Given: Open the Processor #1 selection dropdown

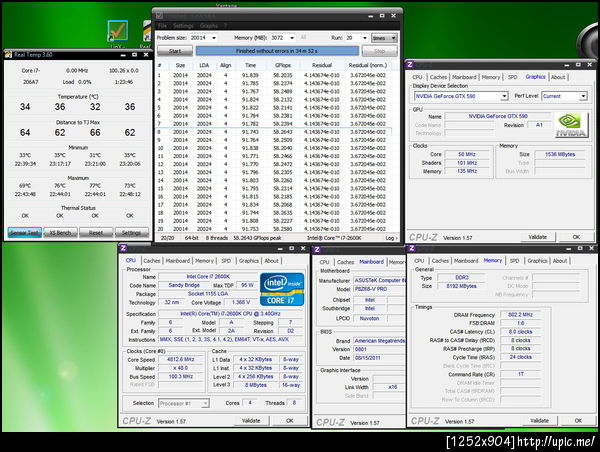Looking at the screenshot, I should tap(205, 403).
